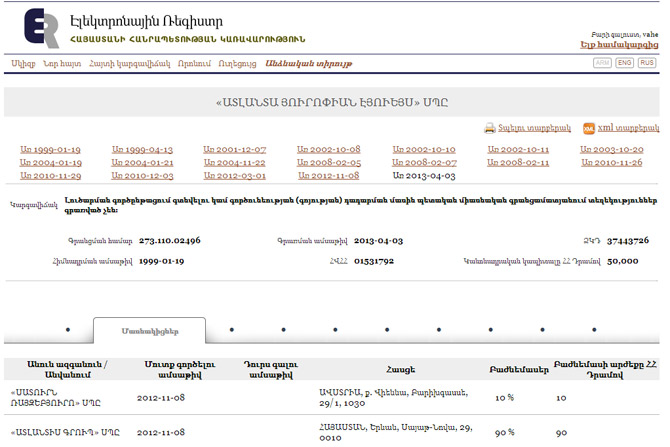Click the first dot tab left of Մասնակիցներ
Screen dimensions: 670x447
pyautogui.click(x=67, y=328)
